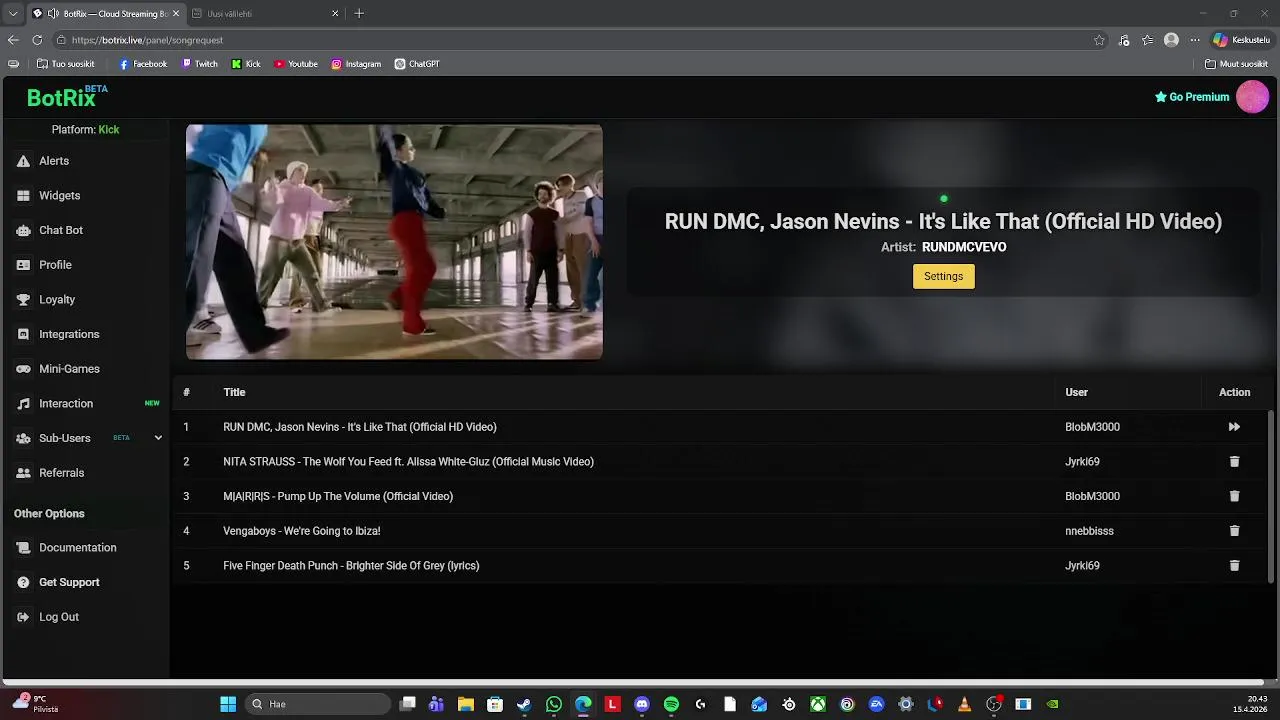This screenshot has width=1280, height=720.
Task: Click the User column header
Action: (1076, 392)
